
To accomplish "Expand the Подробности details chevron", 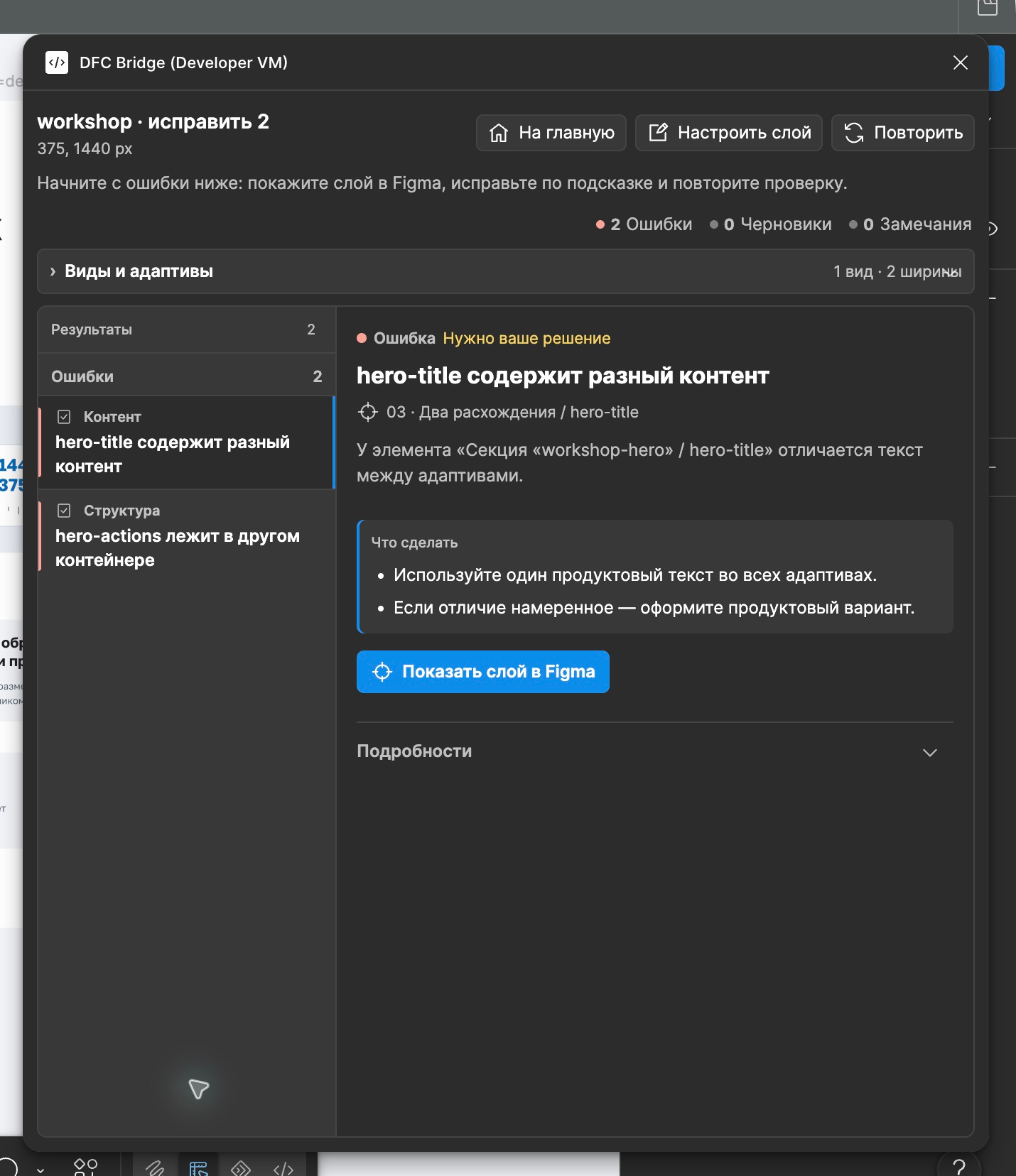I will click(930, 752).
